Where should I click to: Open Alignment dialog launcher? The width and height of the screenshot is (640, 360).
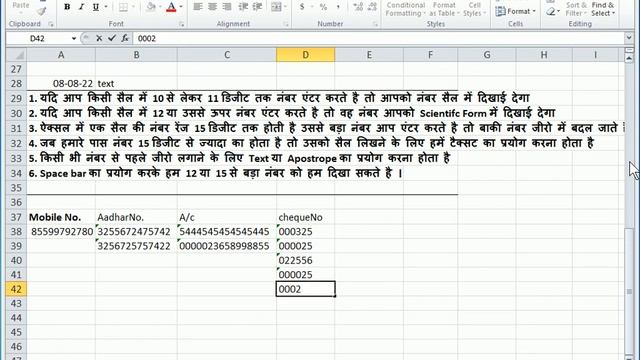(286, 24)
